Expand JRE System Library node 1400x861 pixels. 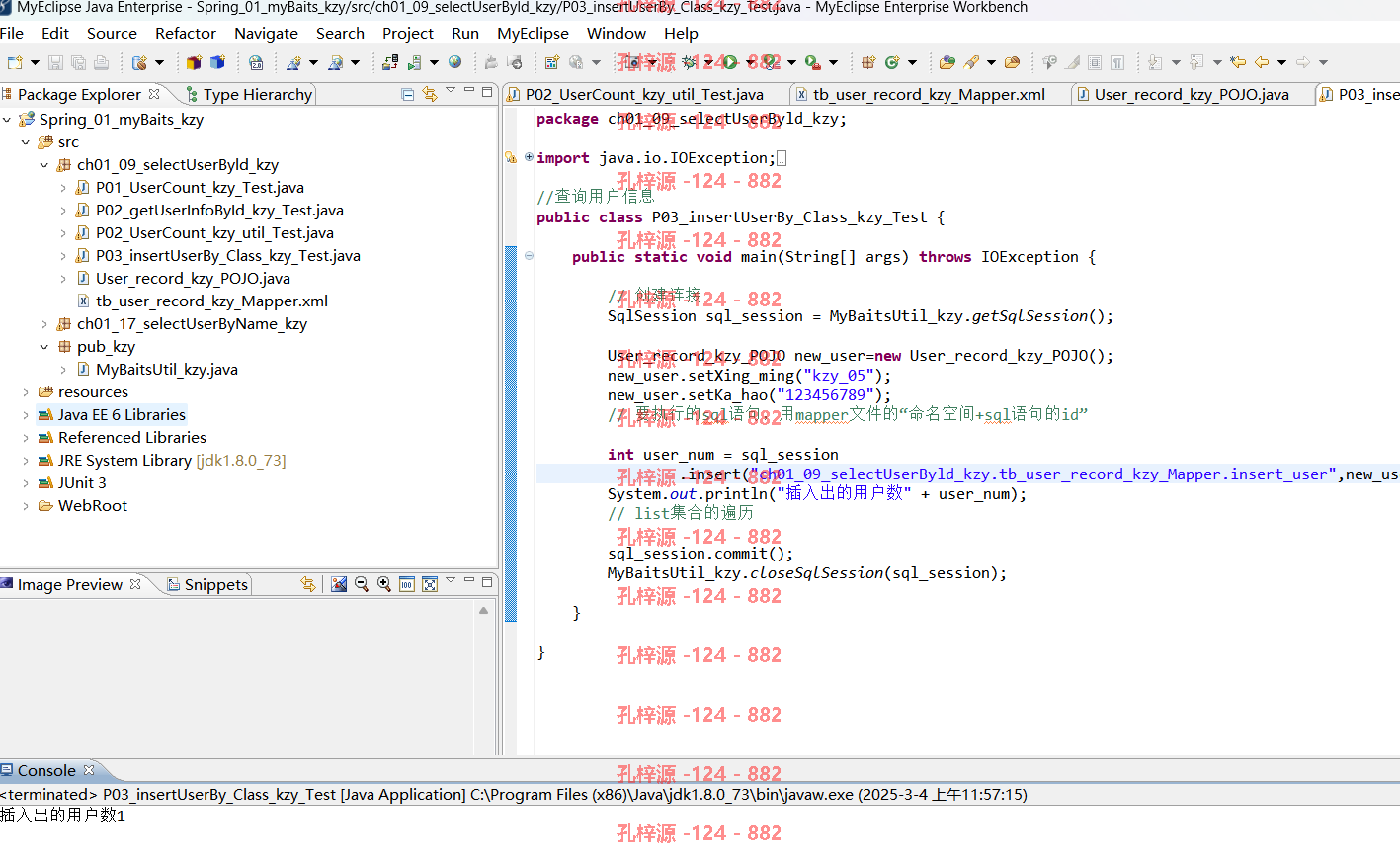26,460
